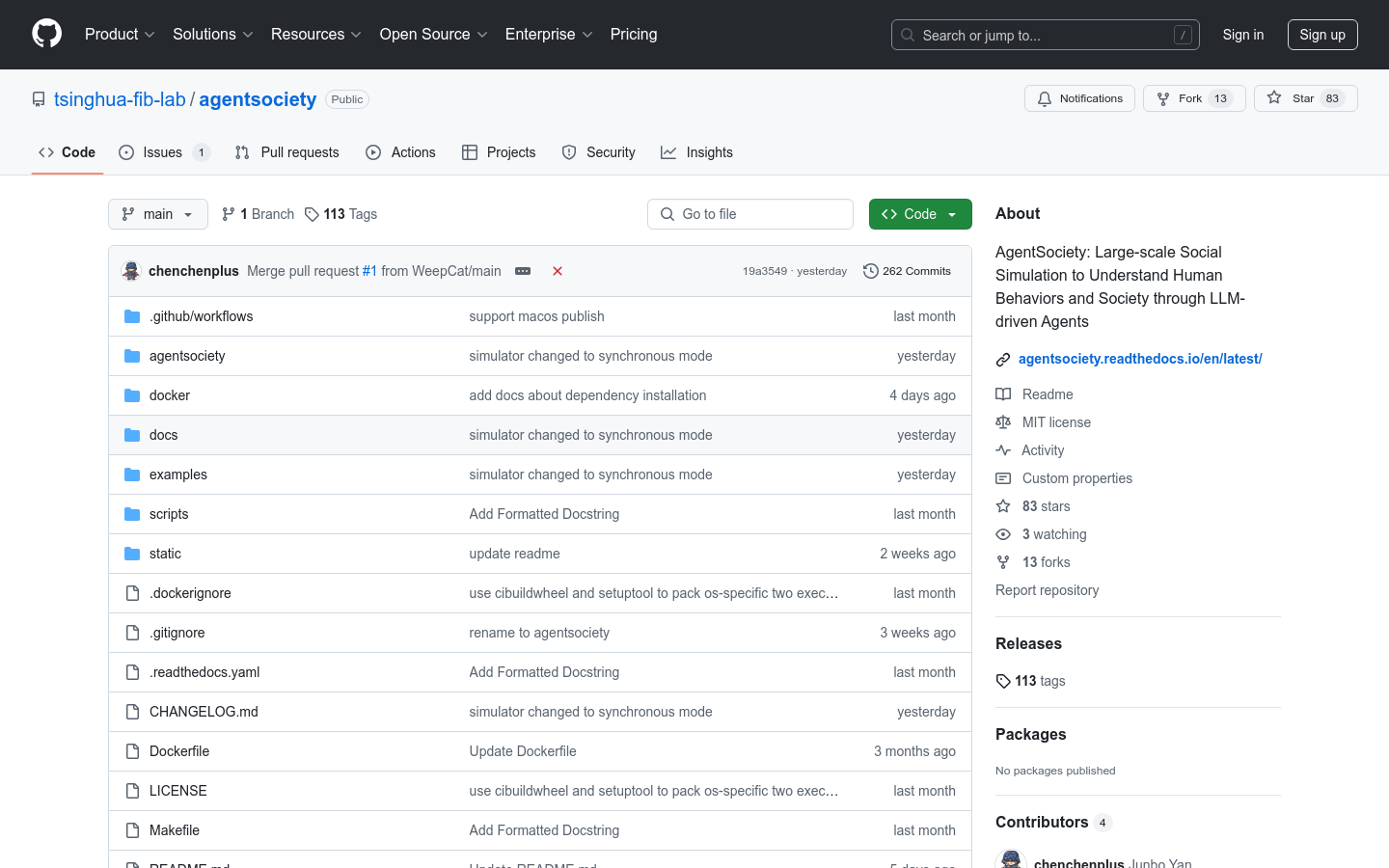This screenshot has width=1389, height=868.
Task: Expand the Product menu
Action: pos(120,34)
